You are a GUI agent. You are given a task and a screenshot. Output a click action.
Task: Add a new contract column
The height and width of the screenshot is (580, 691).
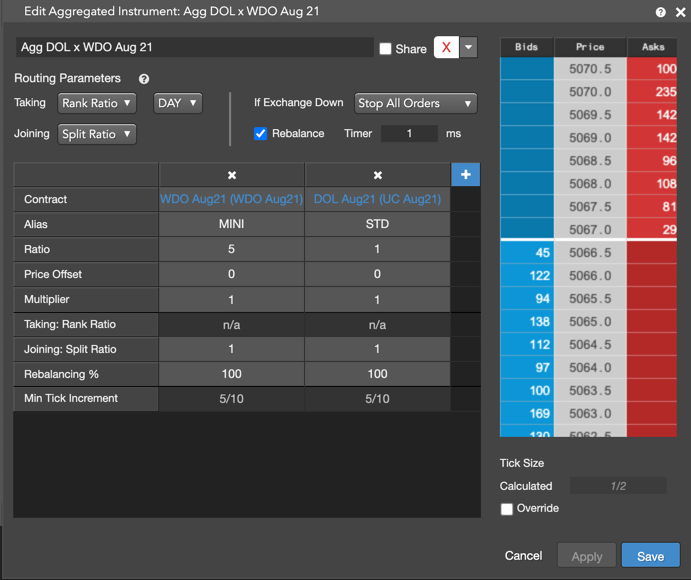(465, 175)
